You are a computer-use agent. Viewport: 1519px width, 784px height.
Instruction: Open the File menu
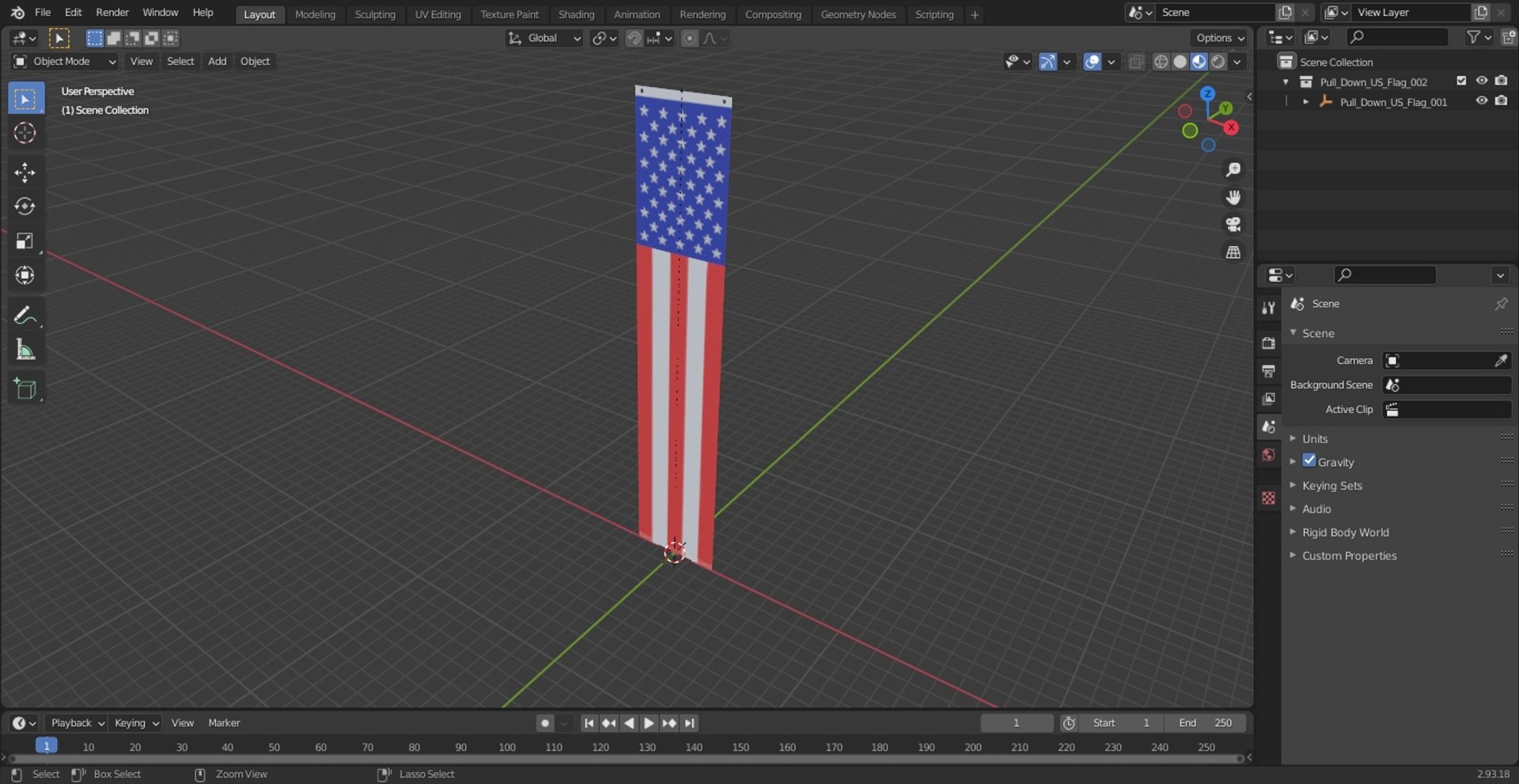click(x=43, y=13)
